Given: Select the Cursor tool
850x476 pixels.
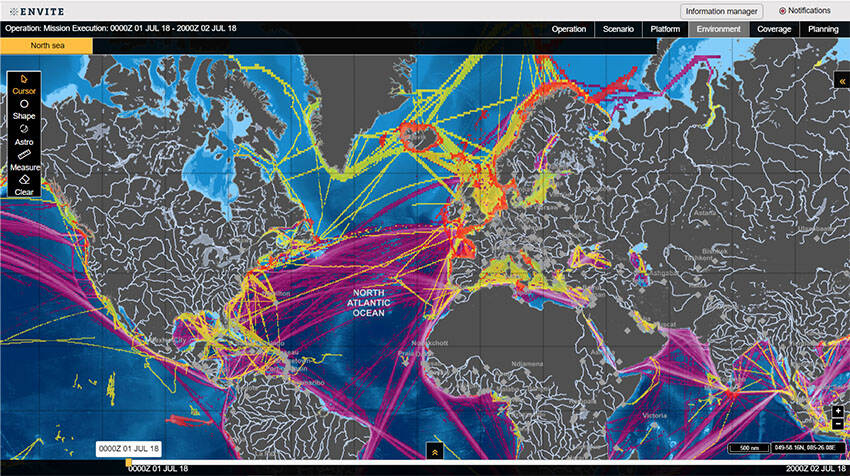Looking at the screenshot, I should (x=24, y=84).
